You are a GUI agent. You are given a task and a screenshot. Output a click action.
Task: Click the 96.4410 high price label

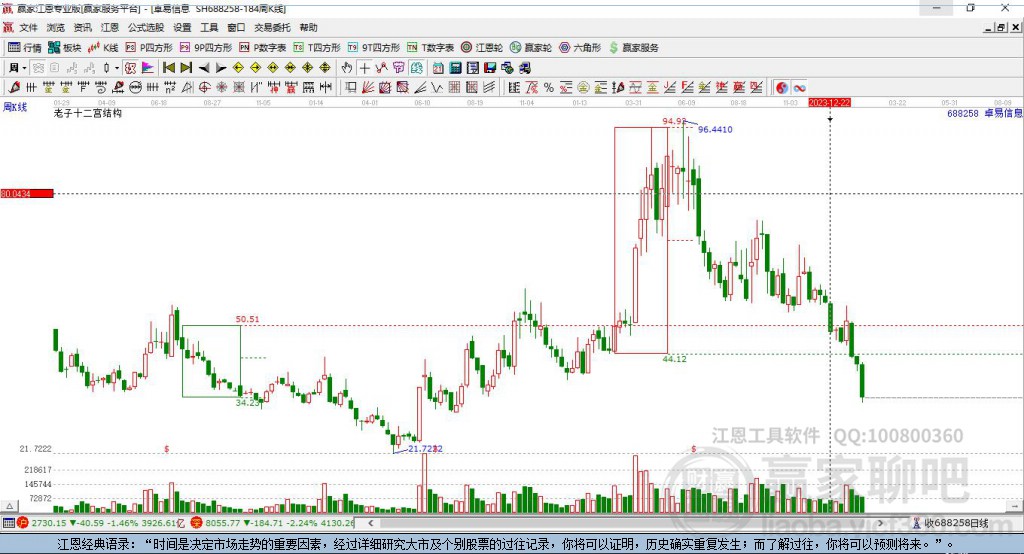click(x=715, y=129)
